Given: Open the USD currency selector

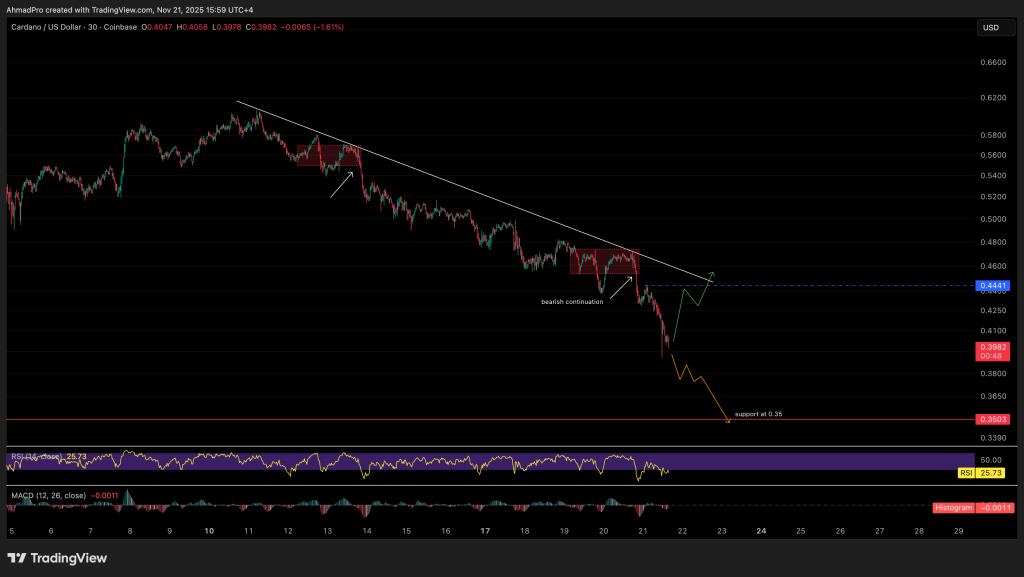Looking at the screenshot, I should click(992, 27).
